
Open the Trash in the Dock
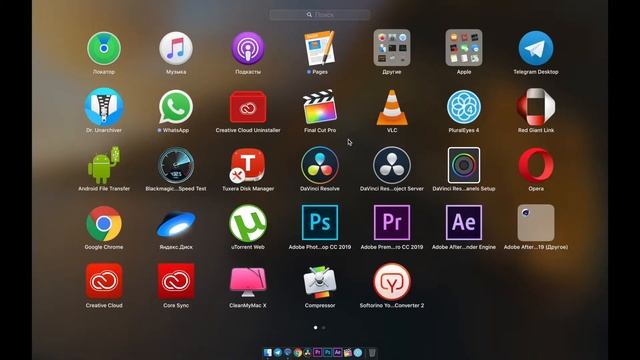point(372,353)
